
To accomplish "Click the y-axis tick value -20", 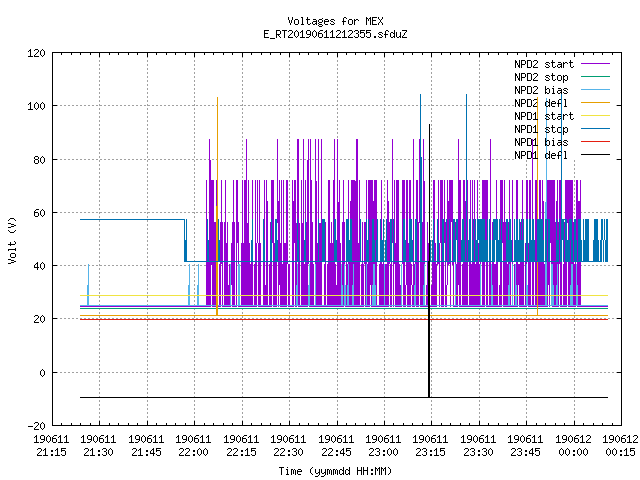I will point(36,426).
